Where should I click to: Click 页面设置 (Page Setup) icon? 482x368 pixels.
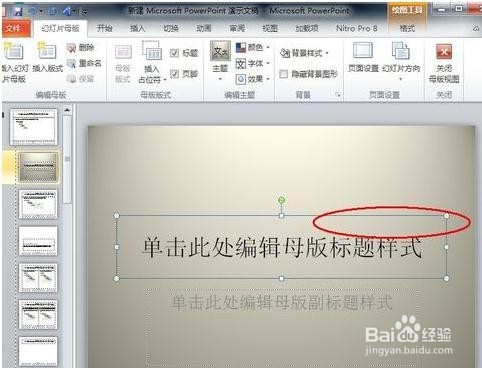coord(363,57)
